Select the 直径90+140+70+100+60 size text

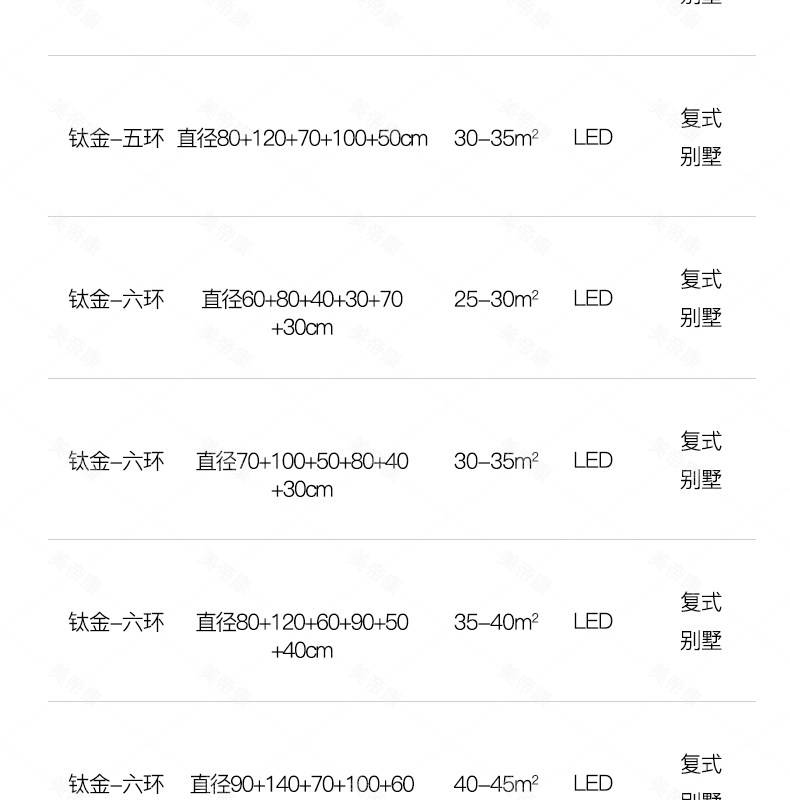pyautogui.click(x=302, y=784)
